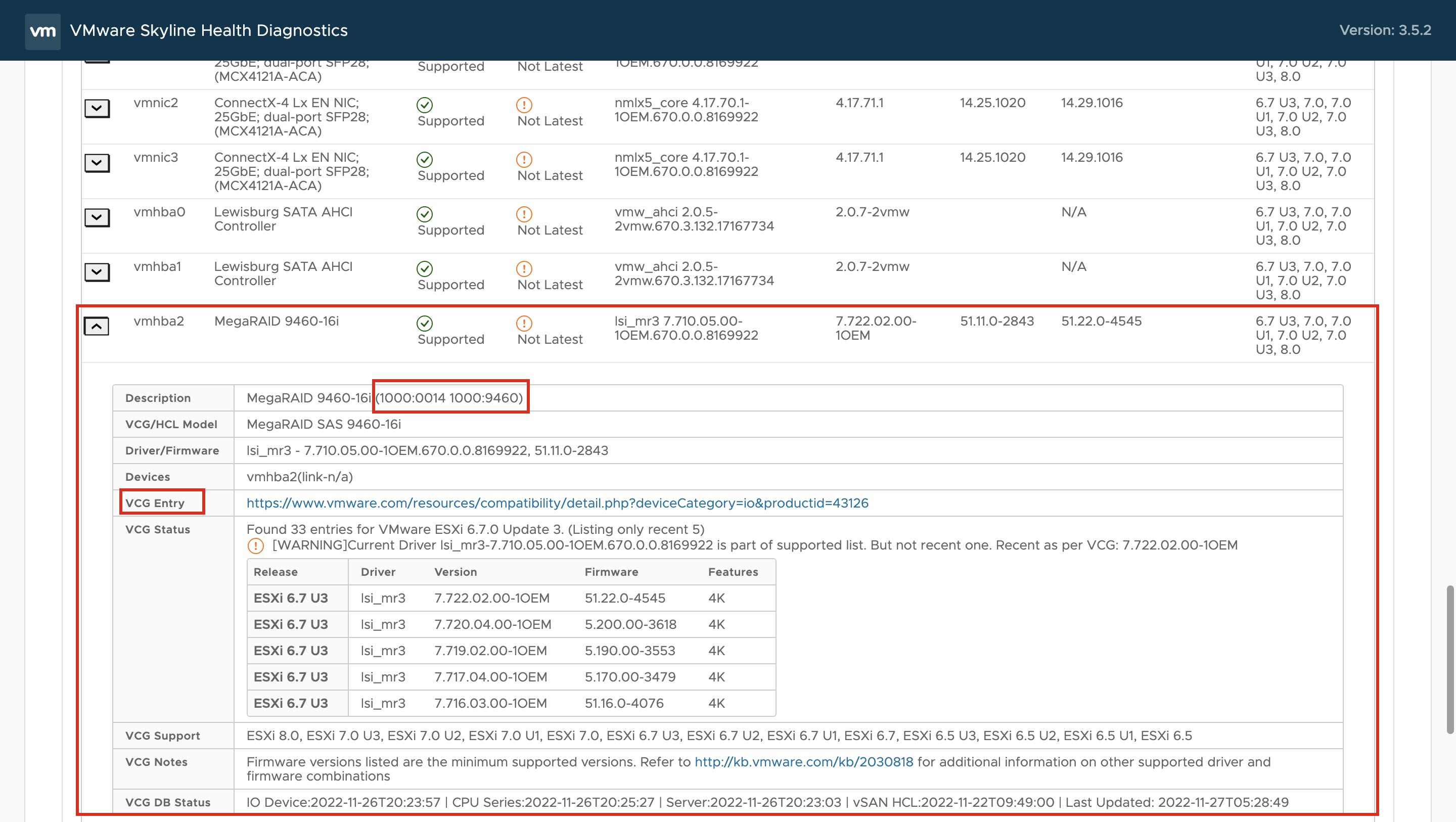Select the vmnic3 device name
This screenshot has width=1456, height=822.
pyautogui.click(x=156, y=157)
